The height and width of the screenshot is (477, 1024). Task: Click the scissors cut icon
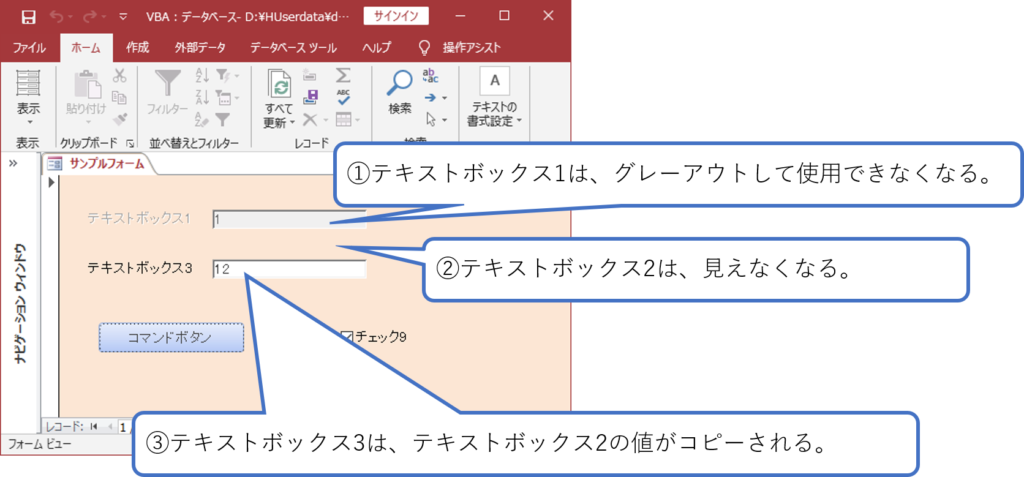pos(119,76)
